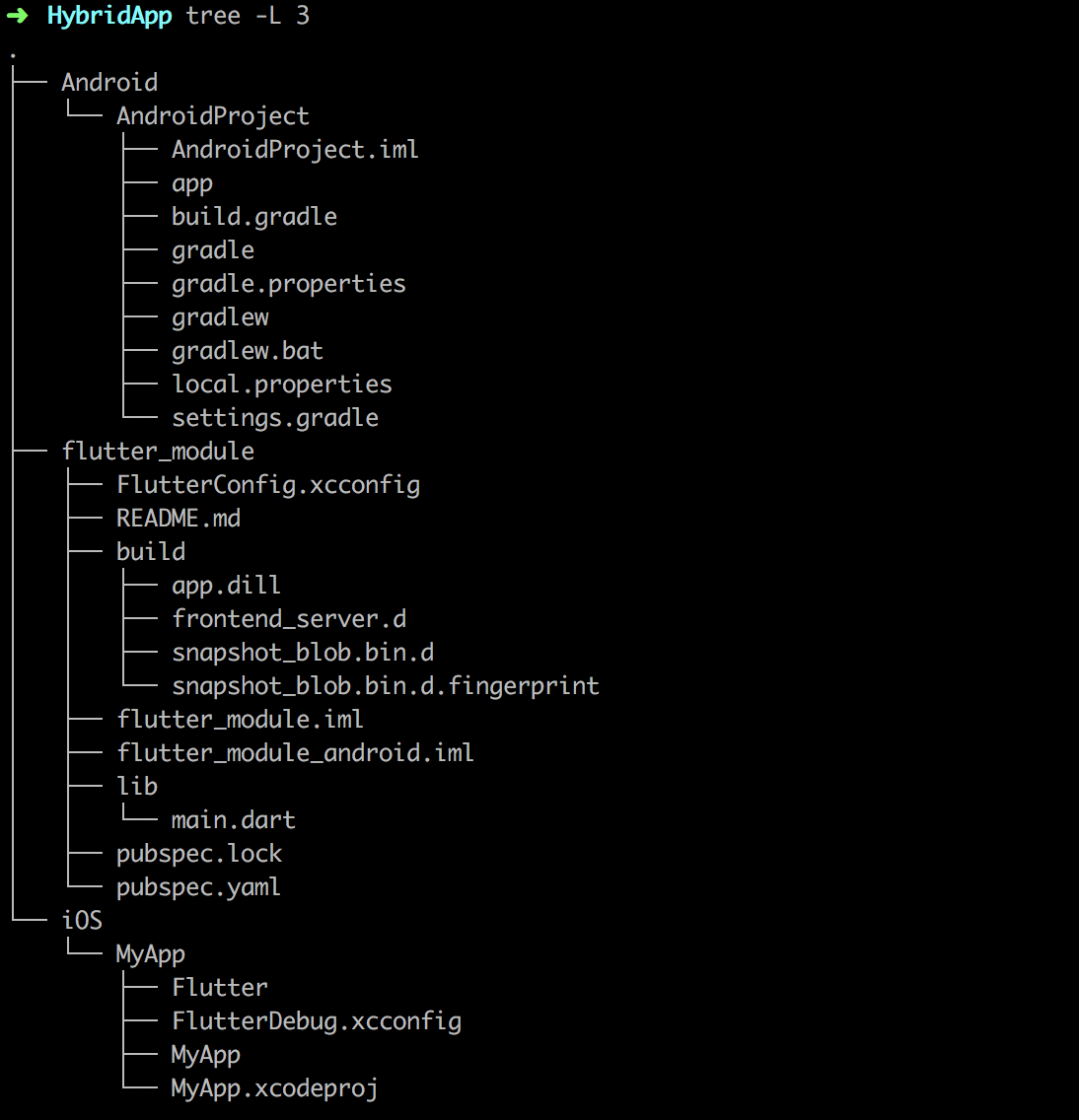Select AndroidProject.iml file name
This screenshot has height=1120, width=1079.
(x=295, y=149)
